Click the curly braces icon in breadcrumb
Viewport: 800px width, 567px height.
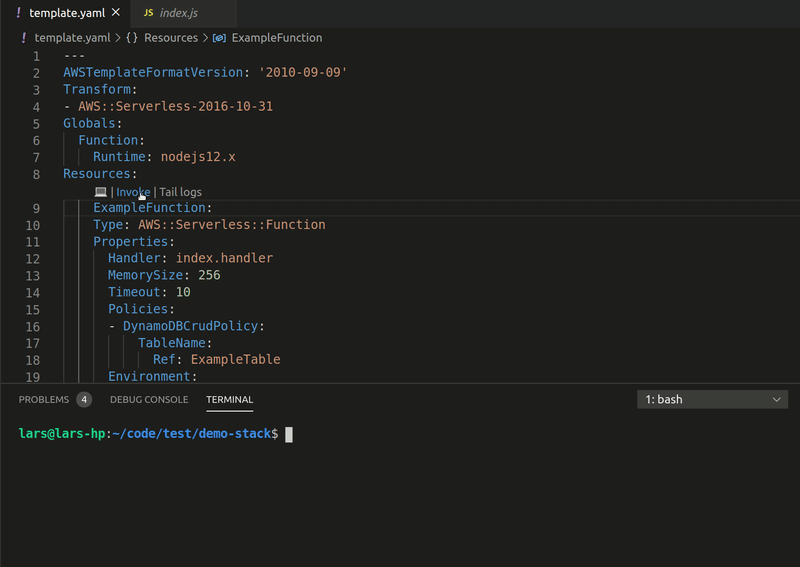point(132,38)
